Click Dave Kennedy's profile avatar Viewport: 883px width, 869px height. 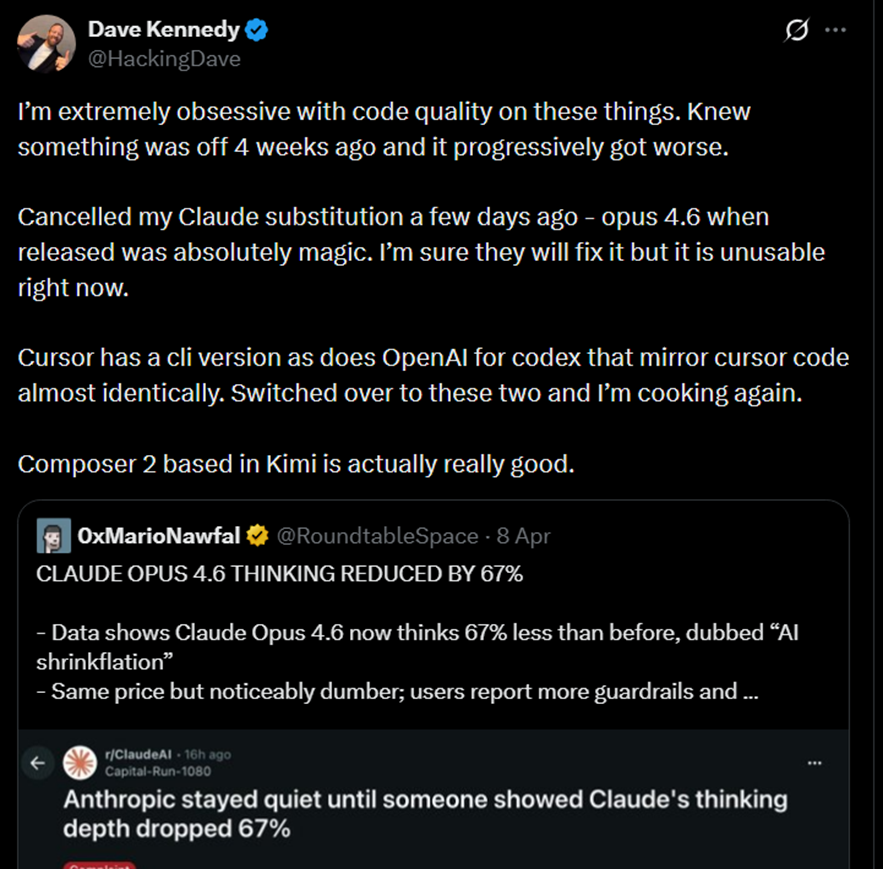(x=44, y=43)
